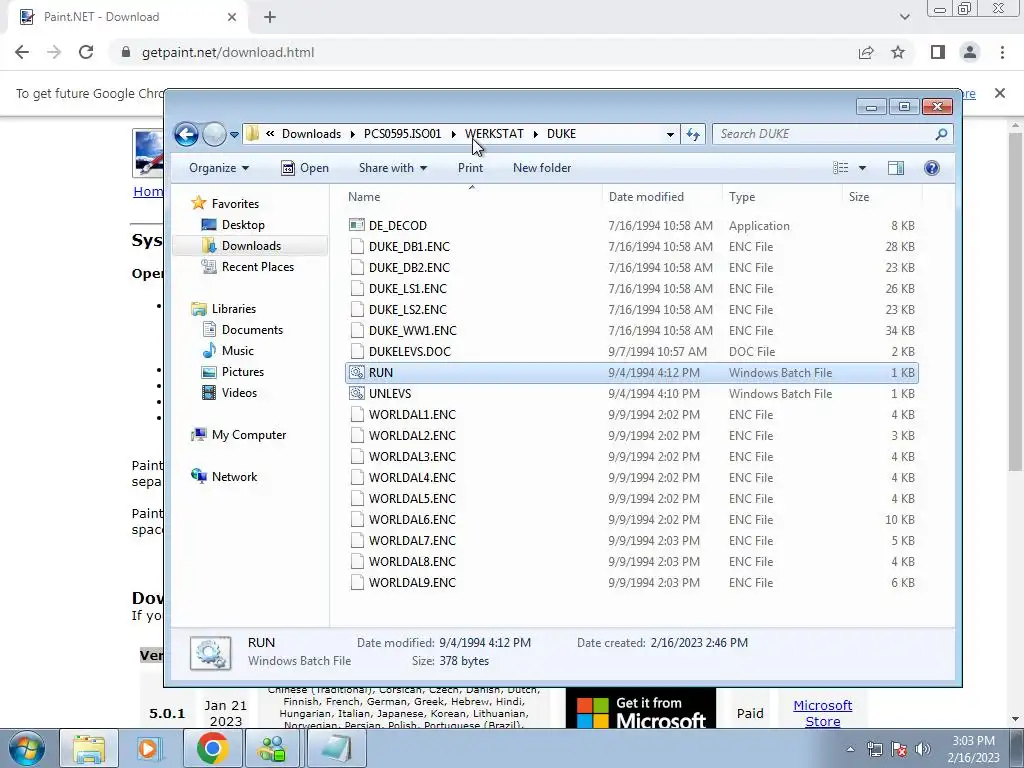
Task: Click the Explorer back arrow button
Action: coord(186,135)
